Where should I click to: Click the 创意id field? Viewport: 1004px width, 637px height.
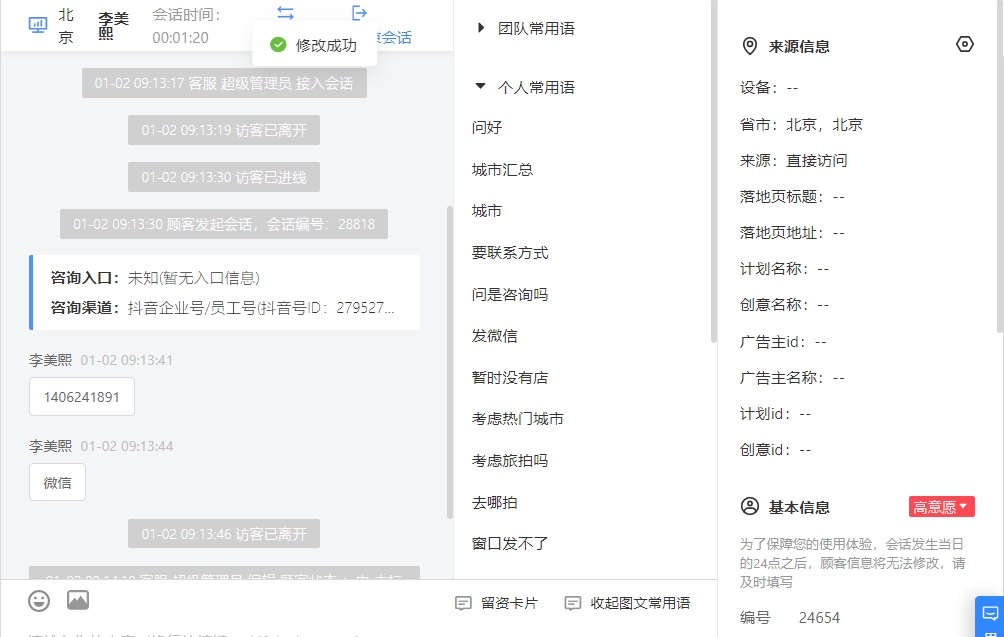[x=775, y=449]
